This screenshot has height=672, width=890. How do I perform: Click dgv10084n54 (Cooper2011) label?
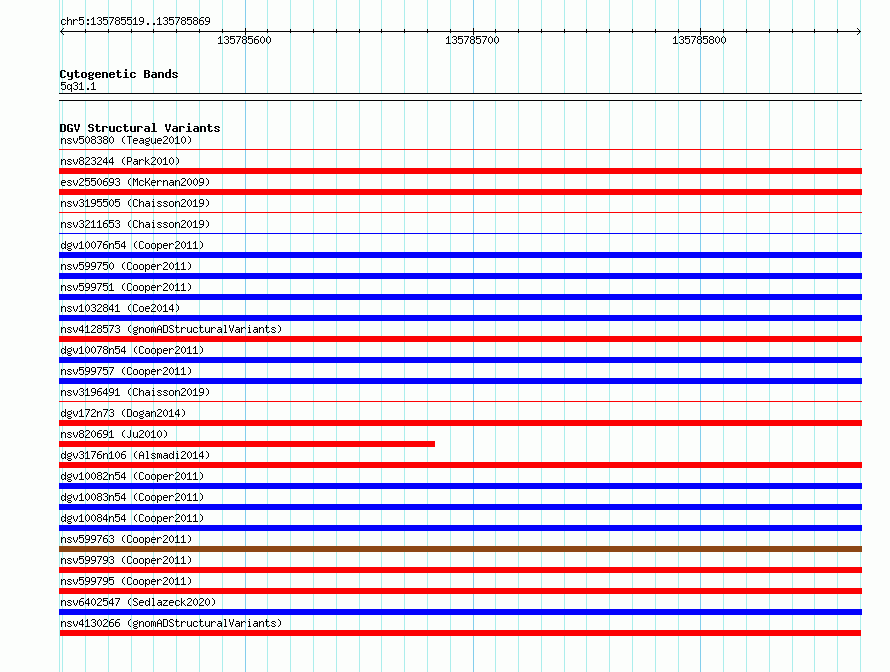[132, 518]
